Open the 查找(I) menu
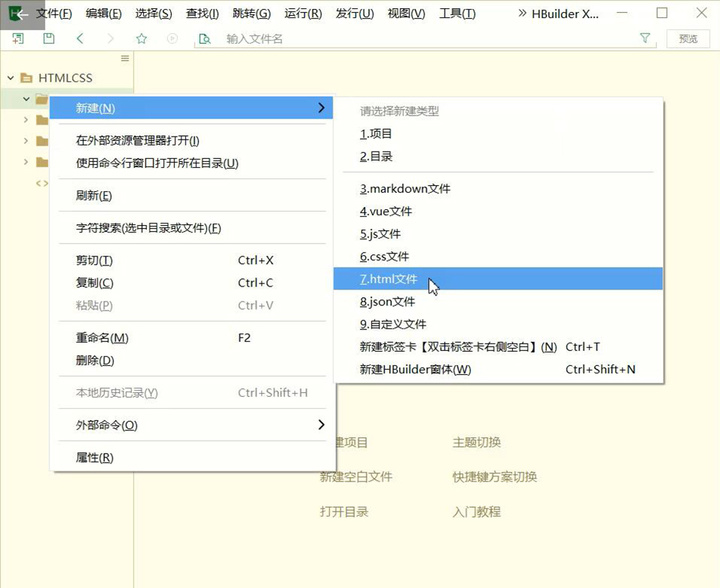The width and height of the screenshot is (720, 588). [202, 14]
